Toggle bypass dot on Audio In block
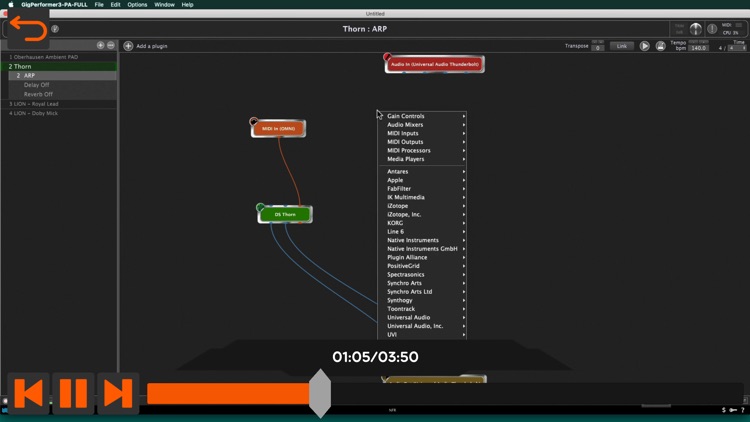750x422 pixels. pyautogui.click(x=387, y=57)
